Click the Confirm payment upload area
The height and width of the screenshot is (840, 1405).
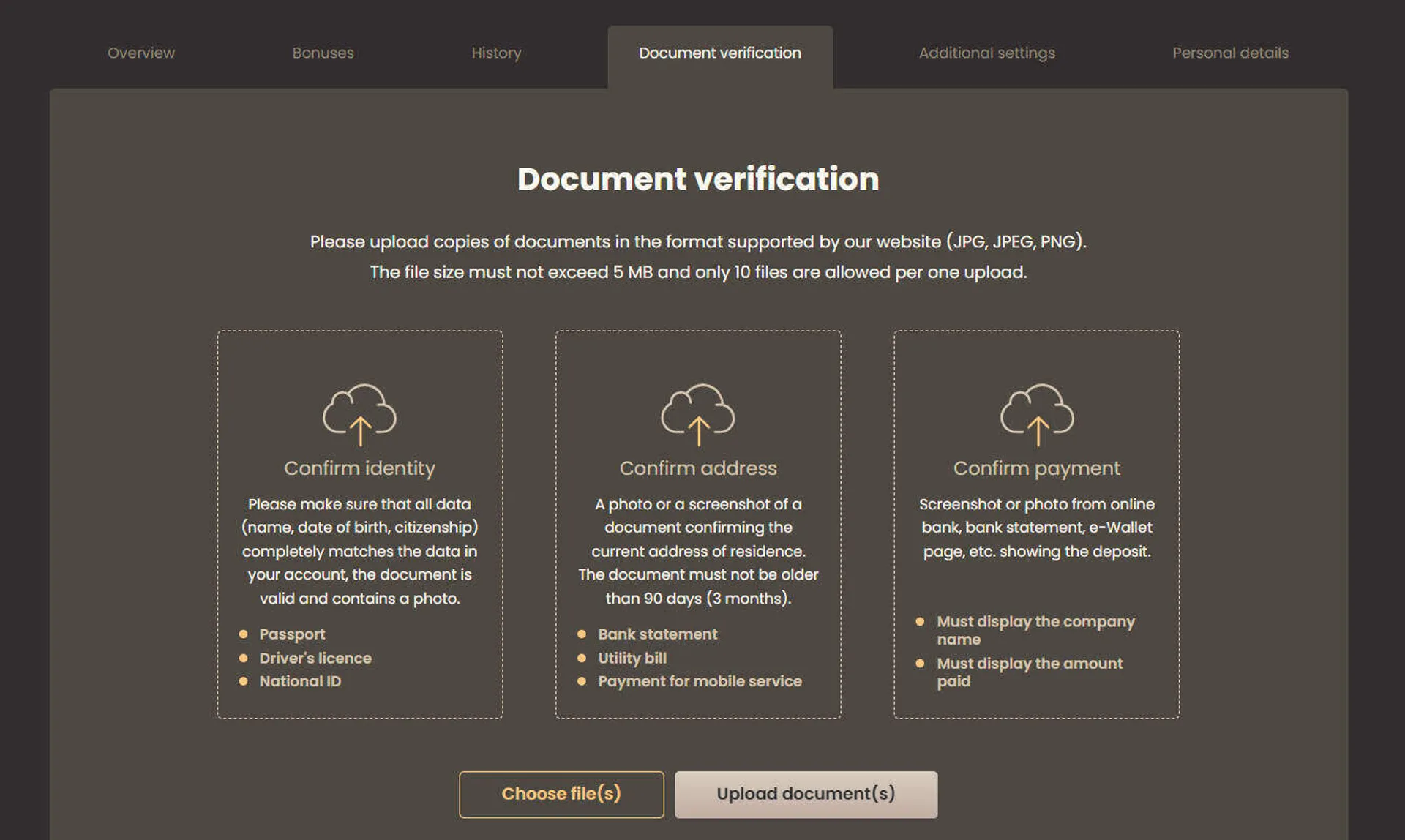point(1035,523)
